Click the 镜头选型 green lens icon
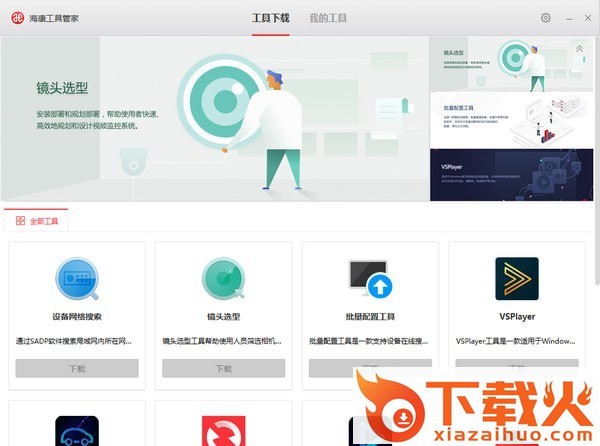This screenshot has width=600, height=446. coord(223,278)
